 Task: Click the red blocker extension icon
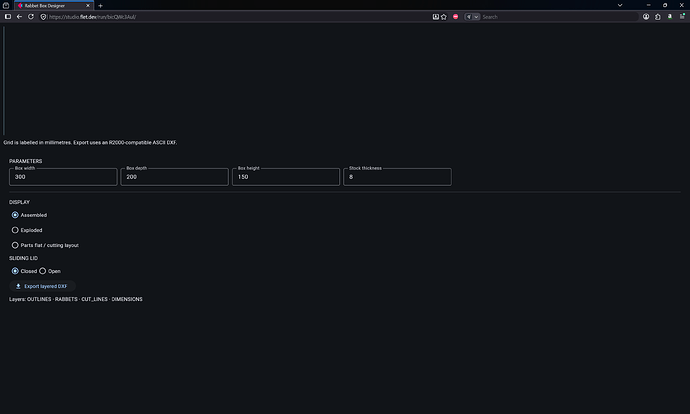tap(455, 17)
